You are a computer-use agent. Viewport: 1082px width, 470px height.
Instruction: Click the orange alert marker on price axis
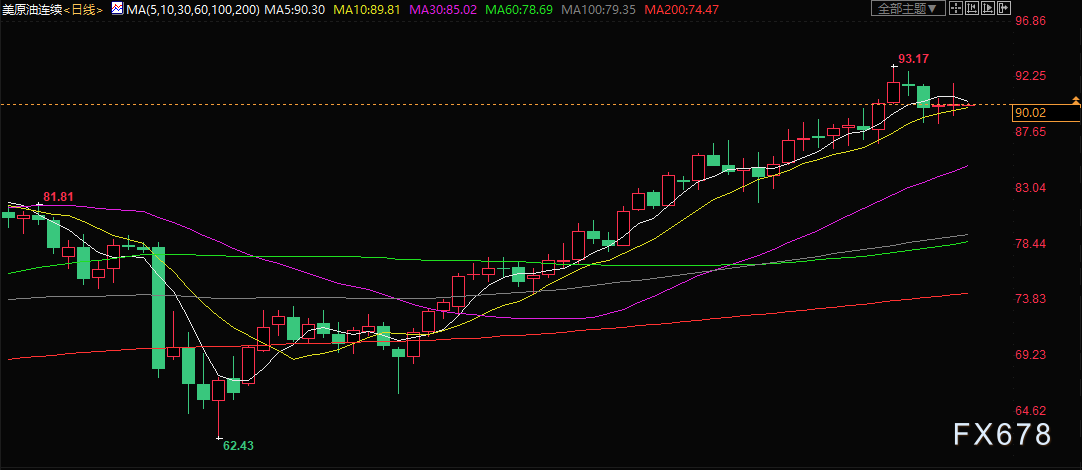click(x=1076, y=101)
